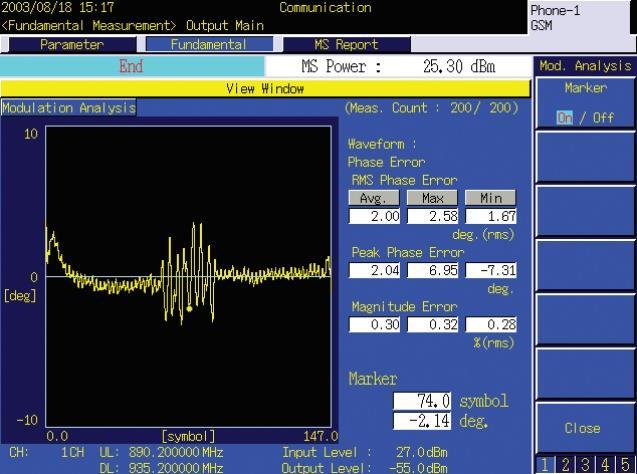The height and width of the screenshot is (474, 637).
Task: Click Magnitude Error average value 0.30
Action: coord(374,325)
